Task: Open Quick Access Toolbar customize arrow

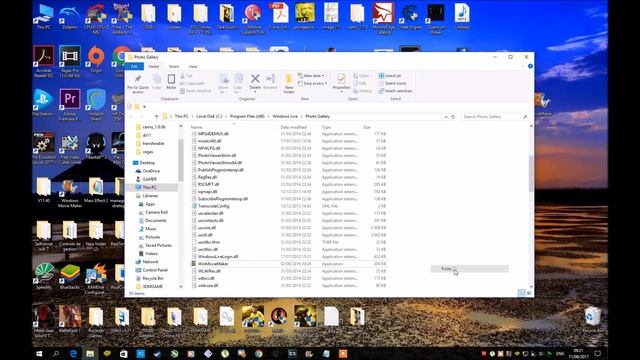Action: 144,107
